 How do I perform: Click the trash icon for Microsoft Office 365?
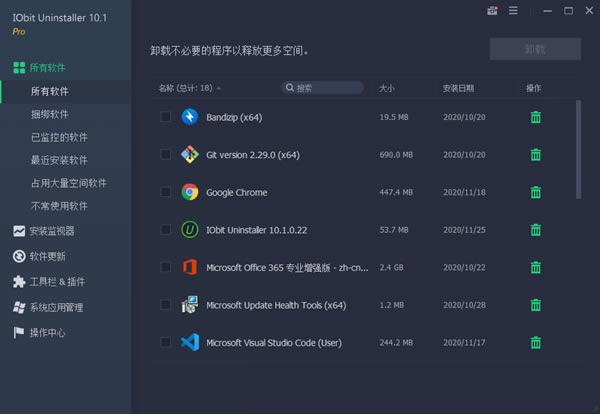(x=536, y=267)
